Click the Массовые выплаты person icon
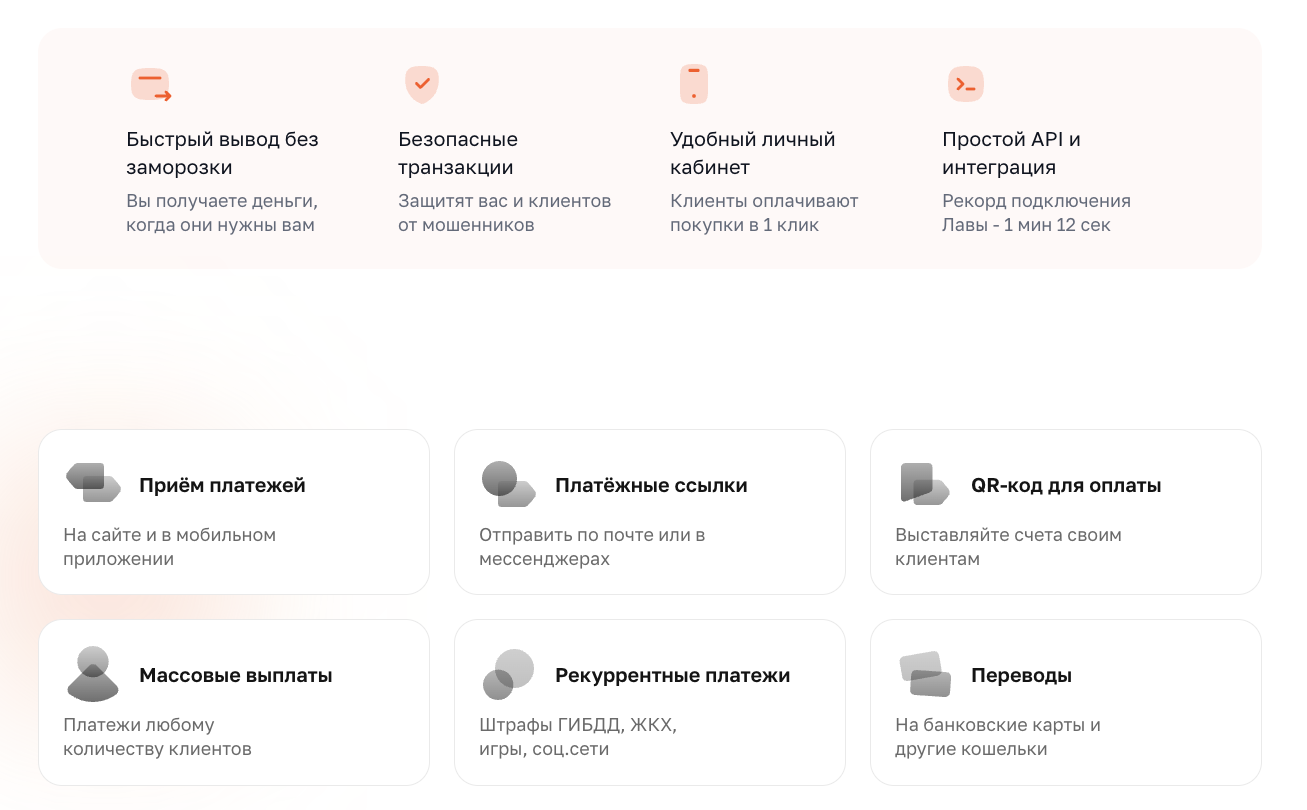 [x=93, y=674]
